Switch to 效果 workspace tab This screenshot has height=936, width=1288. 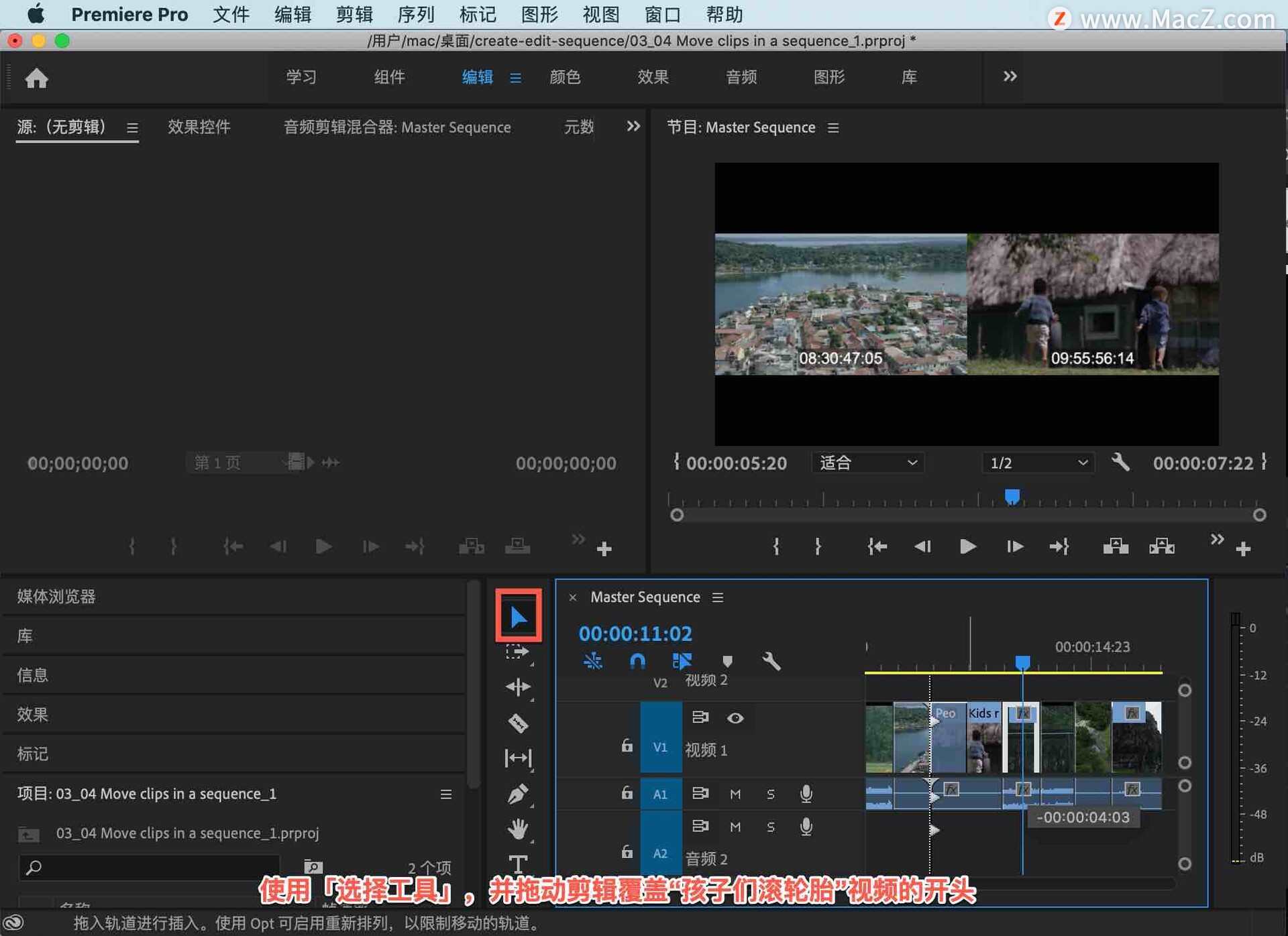[653, 77]
